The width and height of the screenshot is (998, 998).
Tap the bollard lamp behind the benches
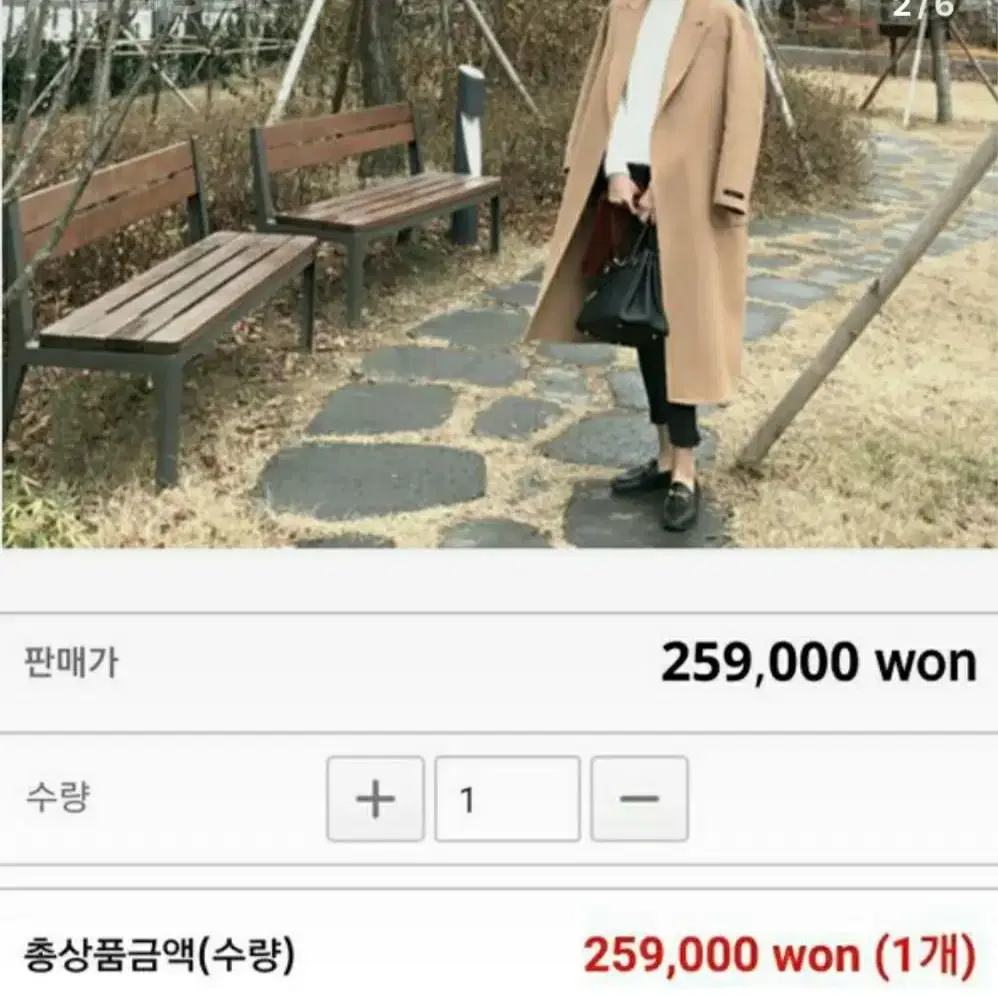point(470,155)
